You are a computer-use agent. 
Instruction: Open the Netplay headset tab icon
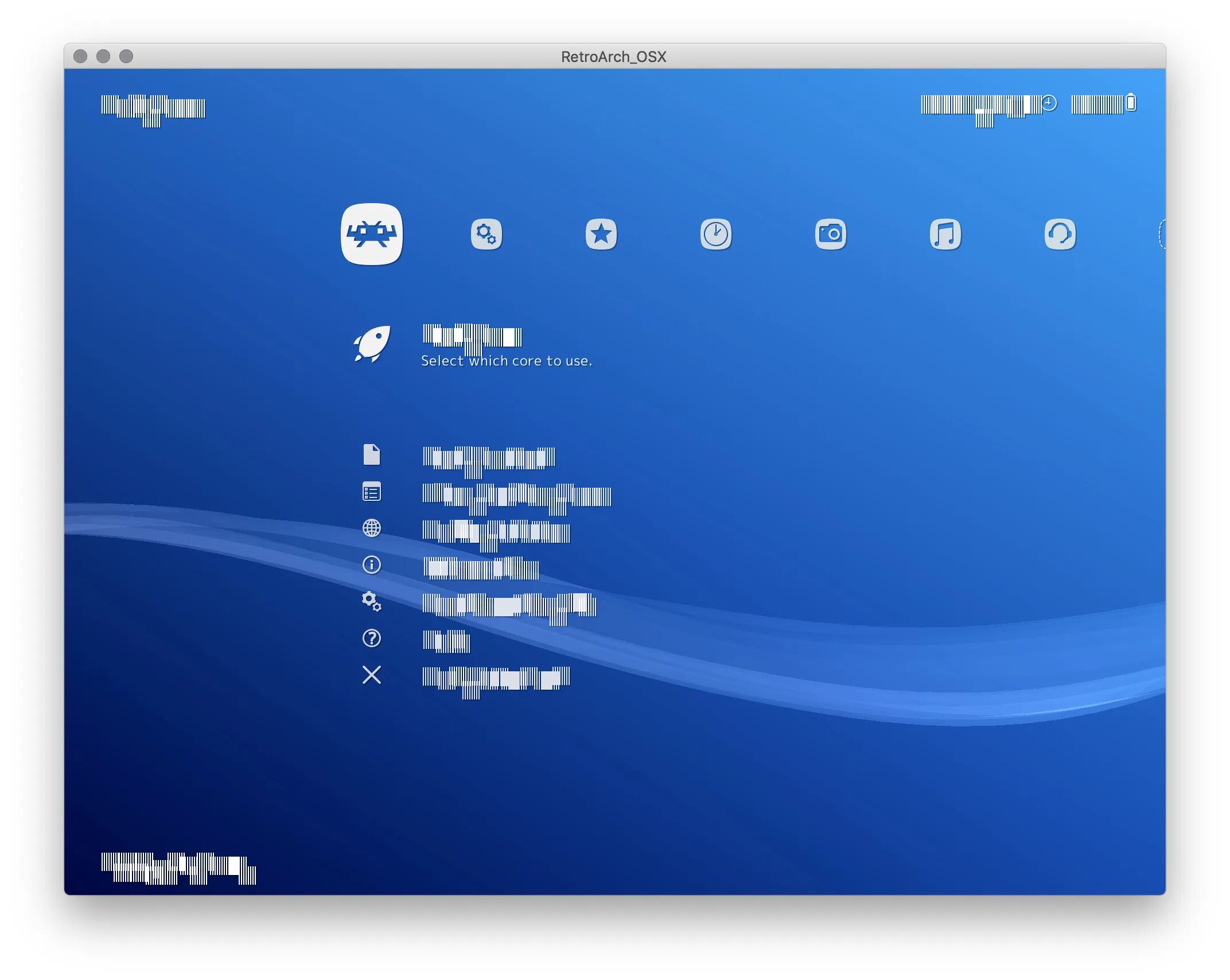(1060, 234)
